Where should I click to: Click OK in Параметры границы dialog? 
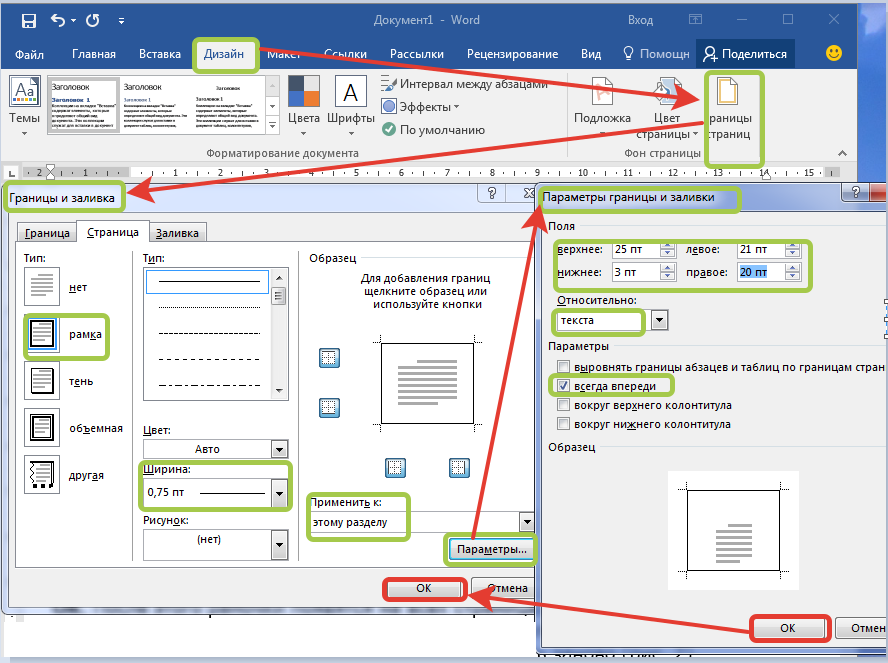[x=789, y=628]
